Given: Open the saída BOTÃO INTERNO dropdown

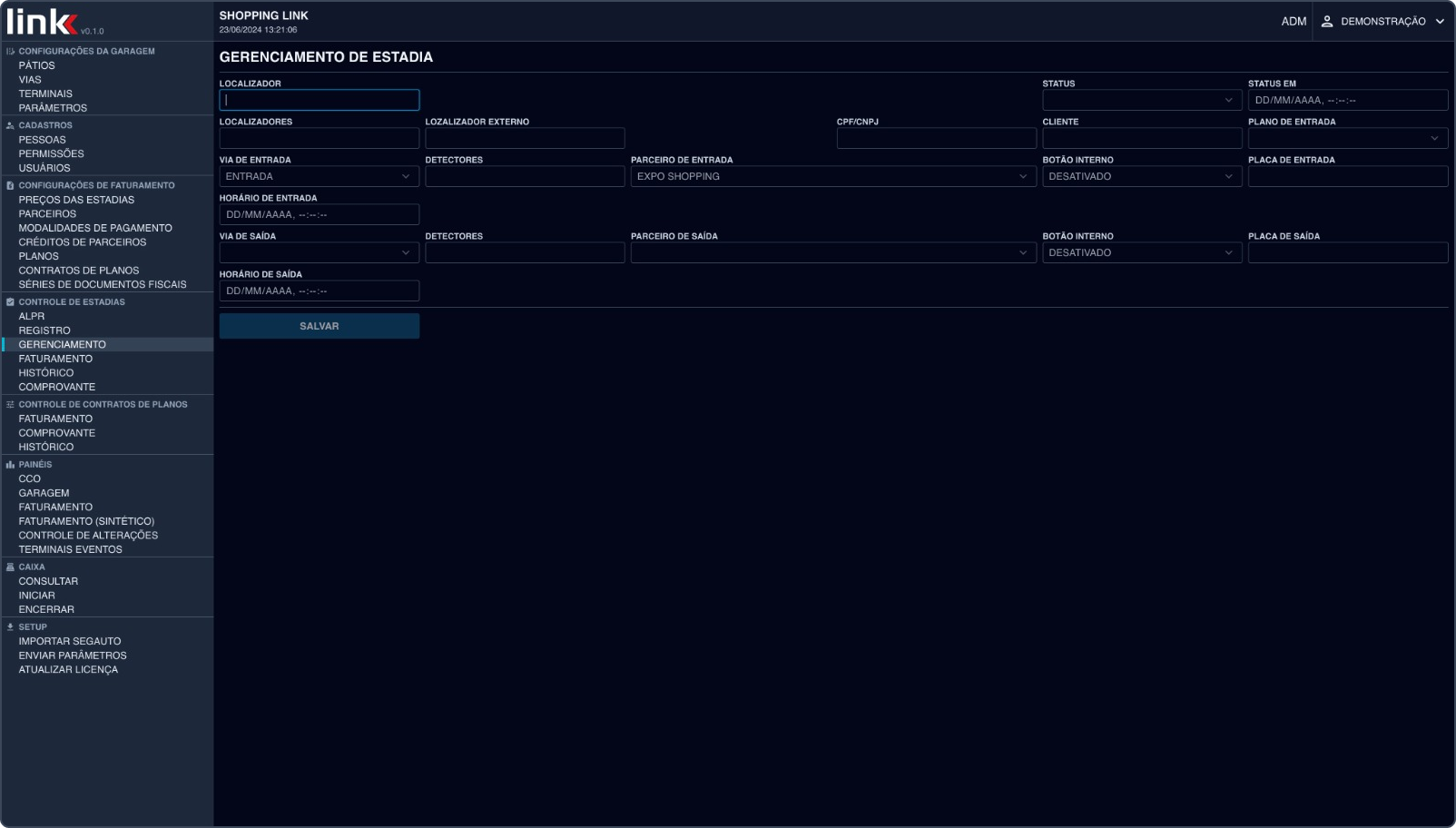Looking at the screenshot, I should [1142, 252].
